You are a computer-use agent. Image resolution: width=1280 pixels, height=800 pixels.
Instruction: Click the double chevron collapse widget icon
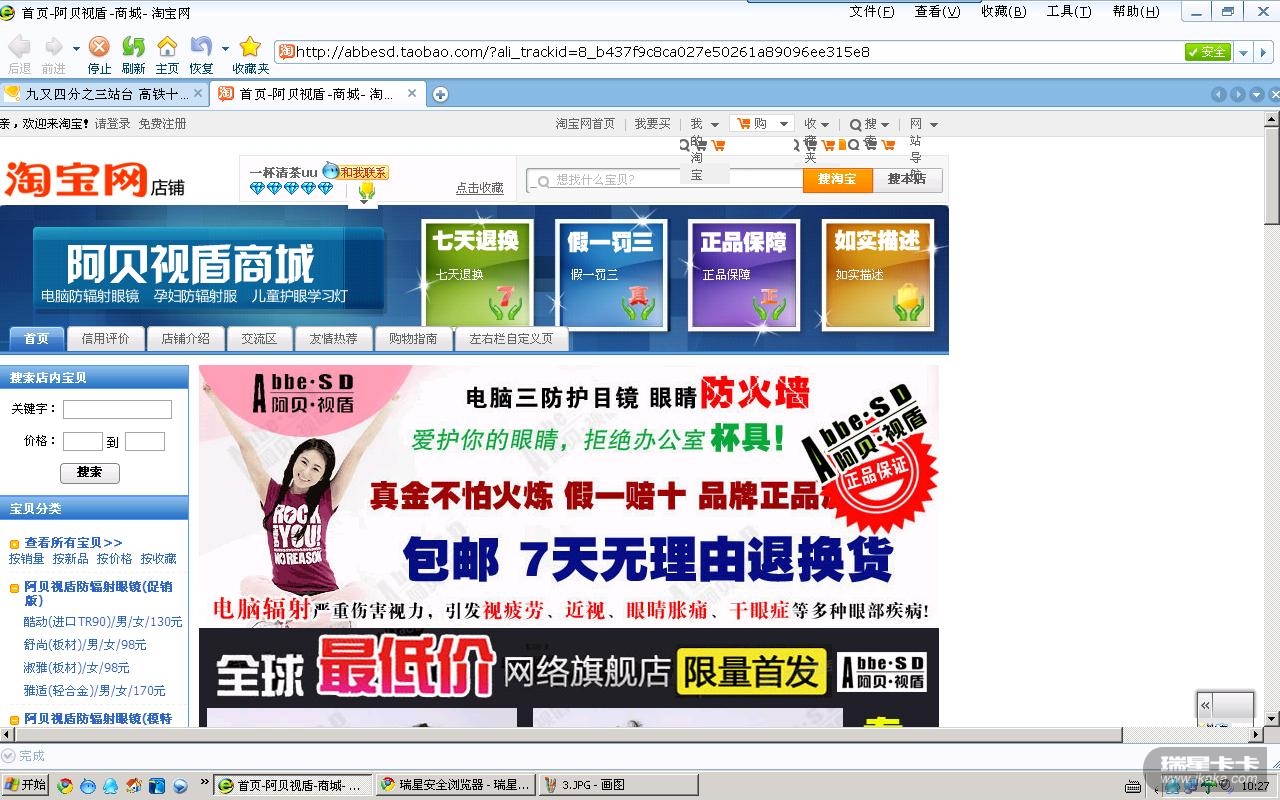1206,705
